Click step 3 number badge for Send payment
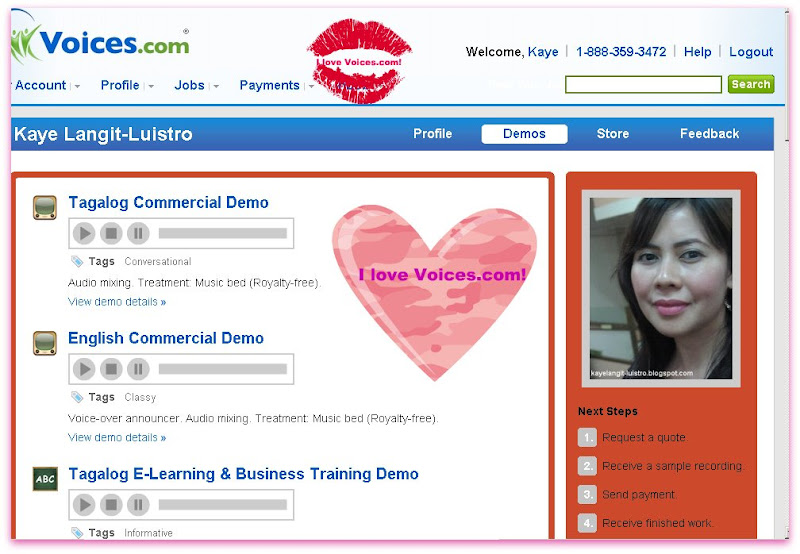The image size is (800, 554). click(587, 494)
